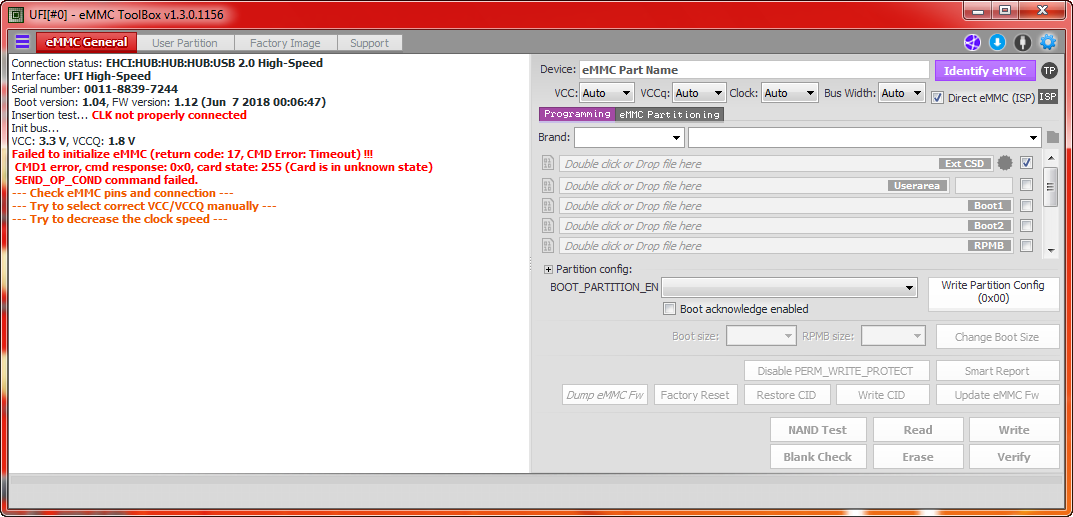Screen dimensions: 1073x517
Task: Click the eMMC Part Name device field
Action: point(754,70)
